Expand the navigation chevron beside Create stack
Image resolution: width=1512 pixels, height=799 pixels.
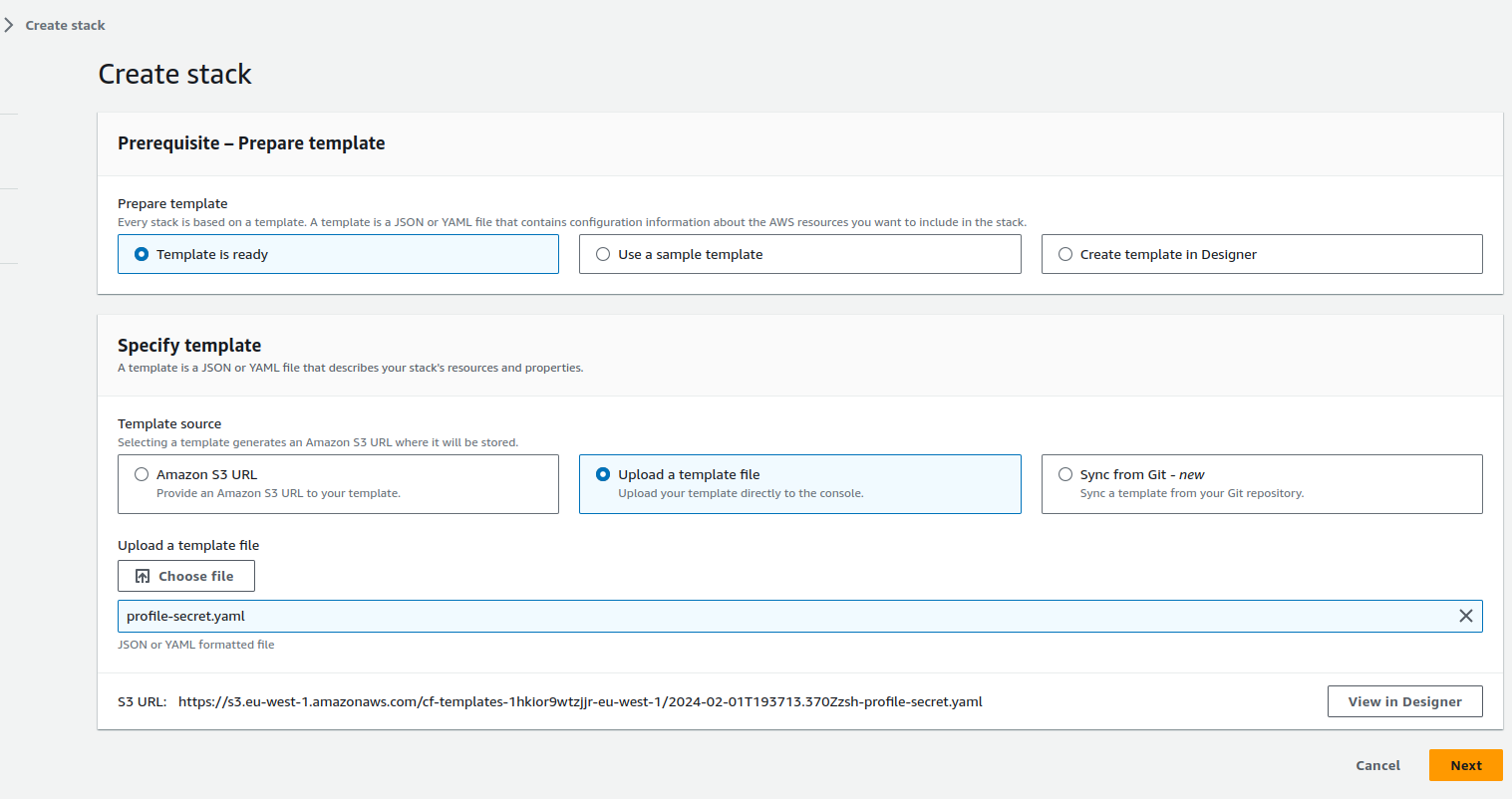pyautogui.click(x=8, y=25)
